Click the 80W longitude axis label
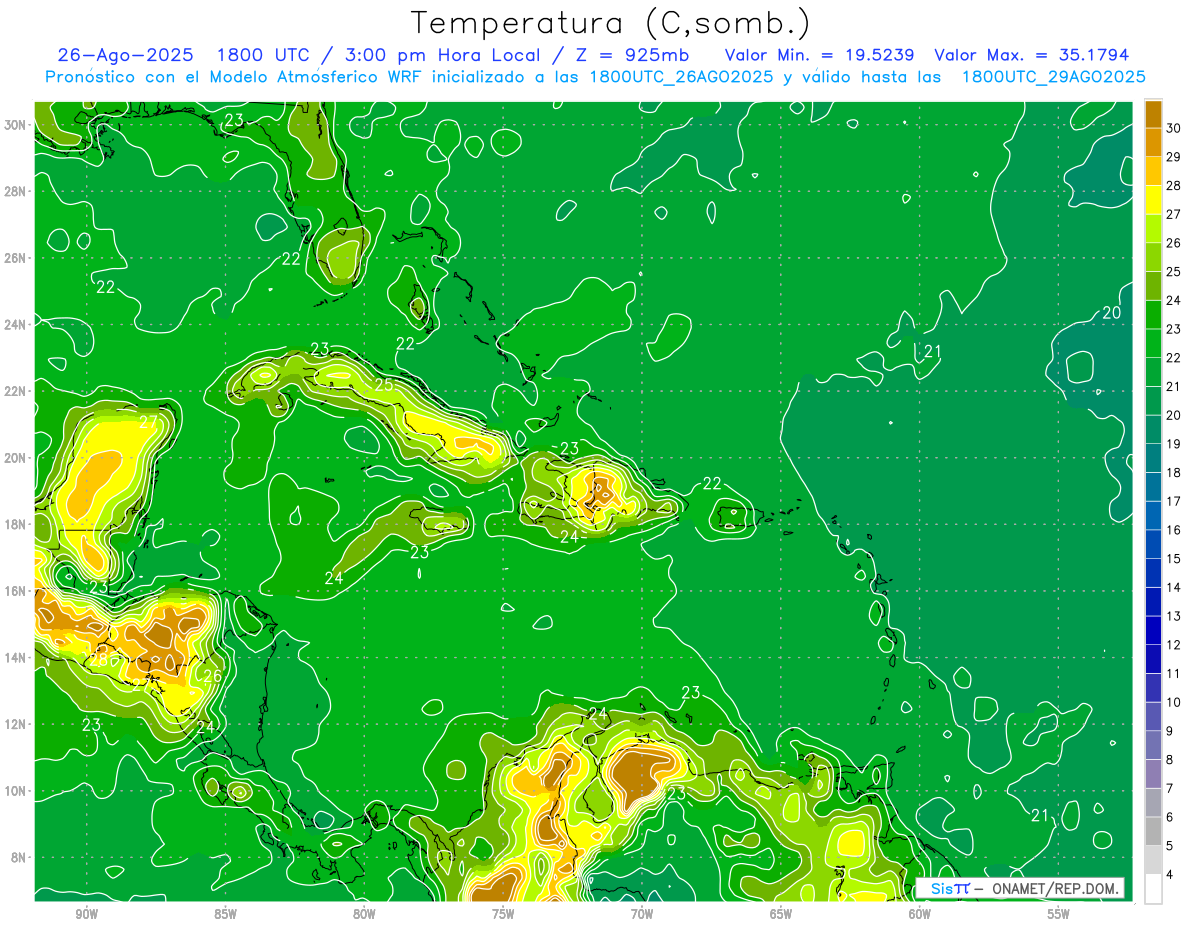1200x927 pixels. [x=364, y=914]
